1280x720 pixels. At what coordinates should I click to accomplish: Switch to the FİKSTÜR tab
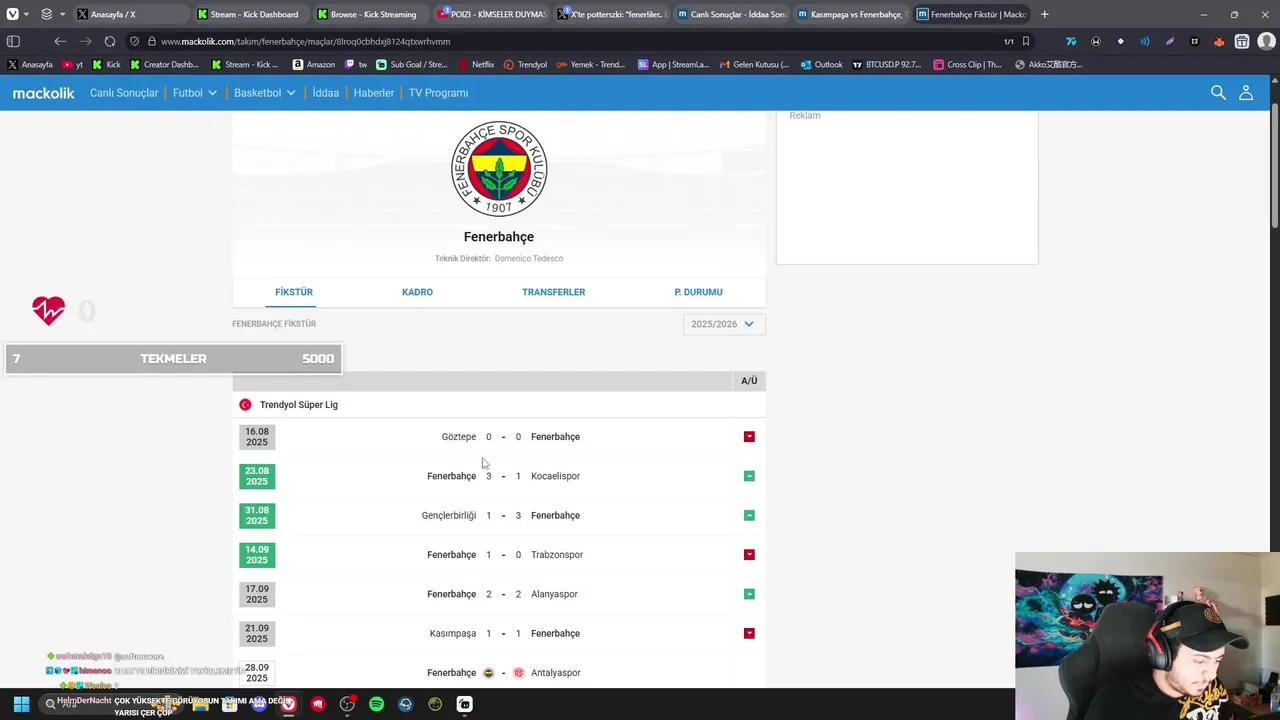294,292
